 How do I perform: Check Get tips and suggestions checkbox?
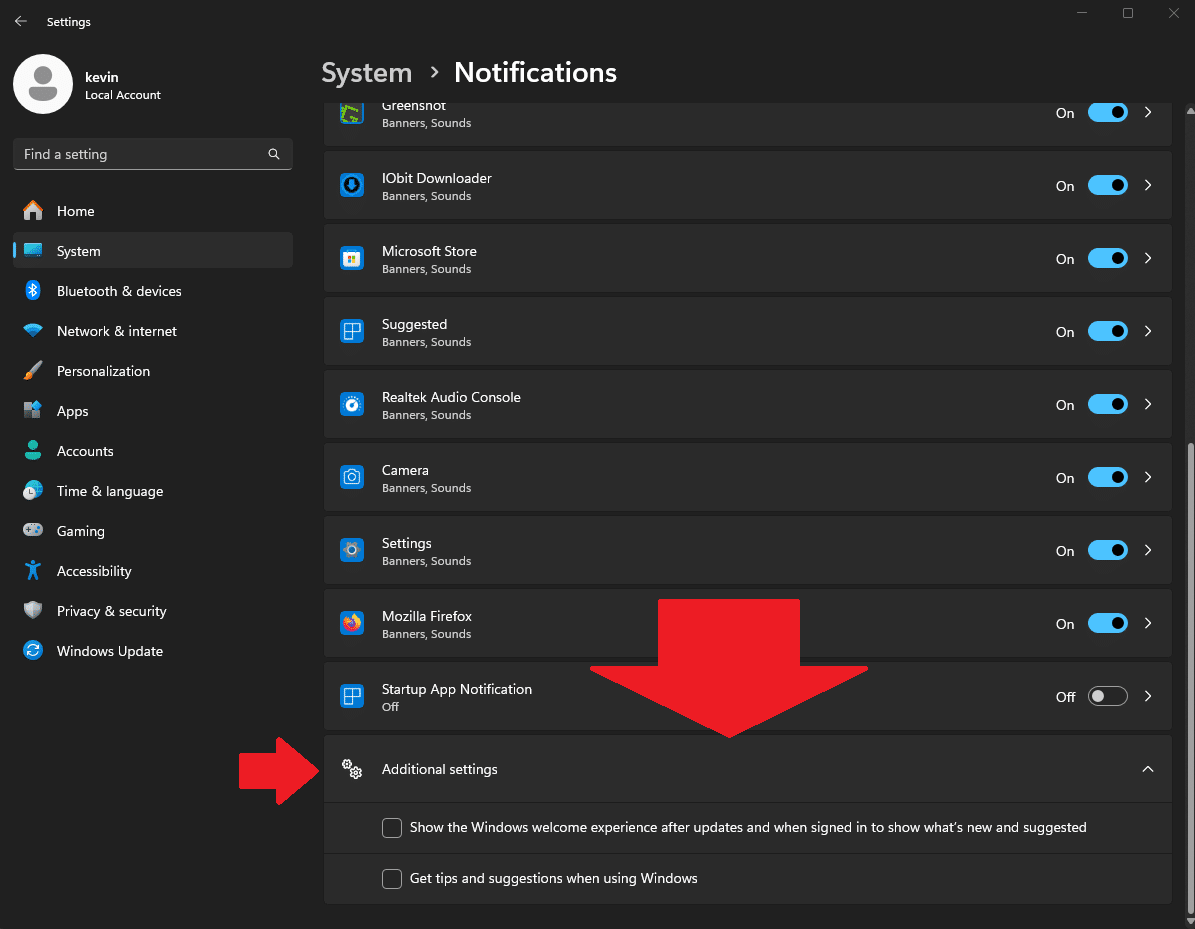pos(392,879)
